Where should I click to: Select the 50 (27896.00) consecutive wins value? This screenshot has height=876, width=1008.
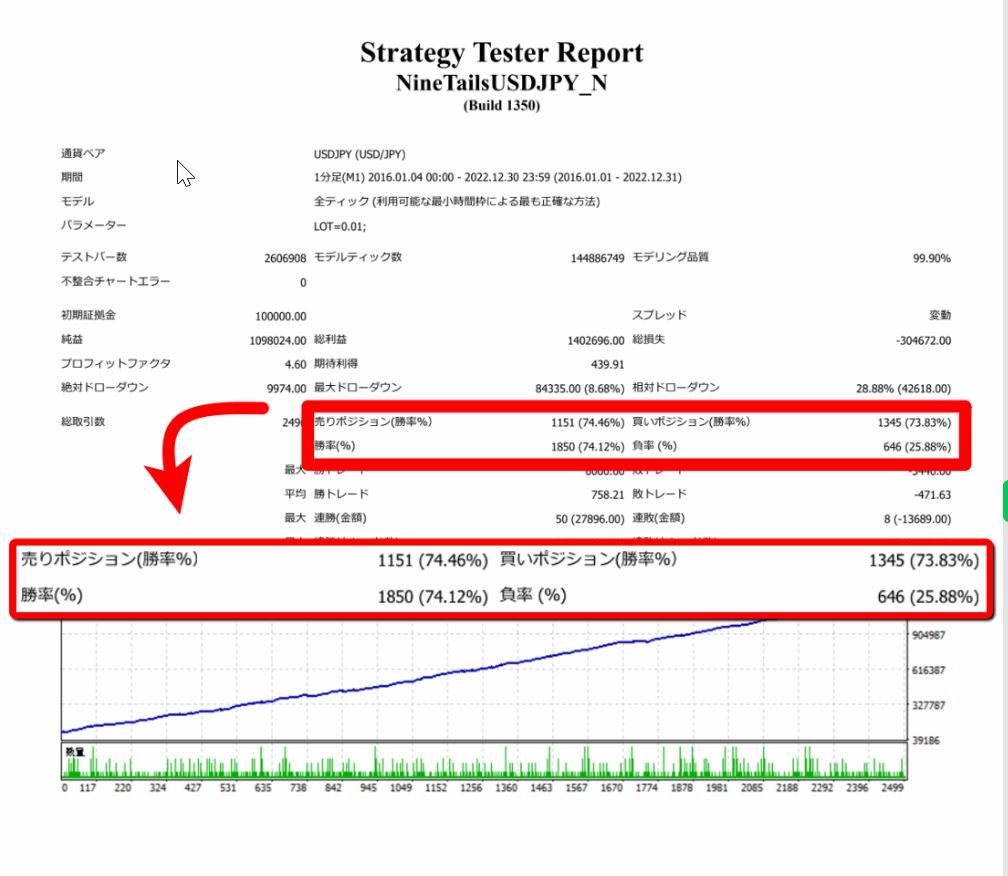pos(590,519)
